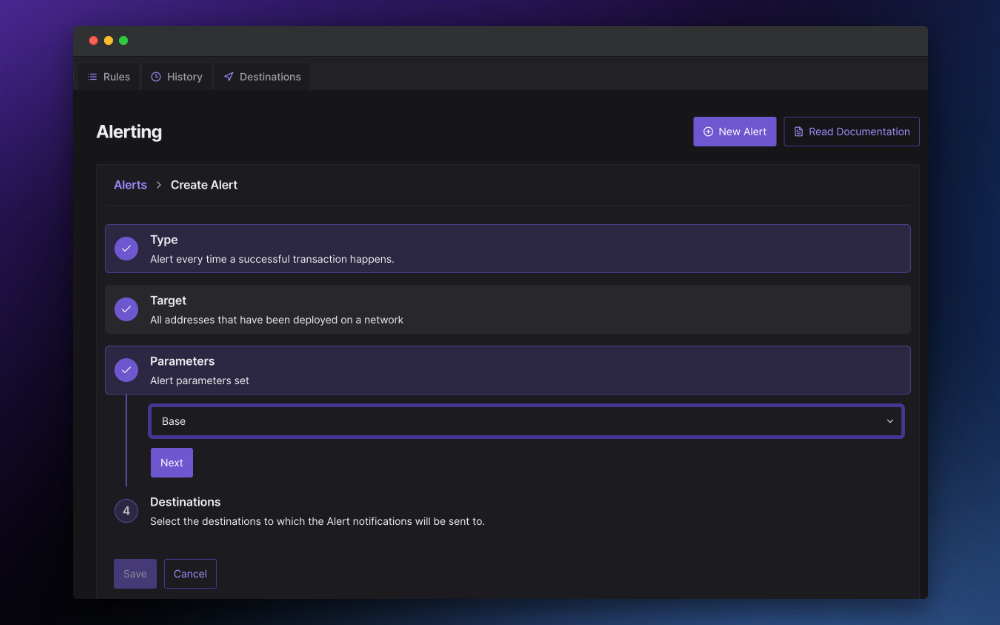This screenshot has height=625, width=1000.
Task: Select the Destinations tab
Action: pyautogui.click(x=262, y=76)
